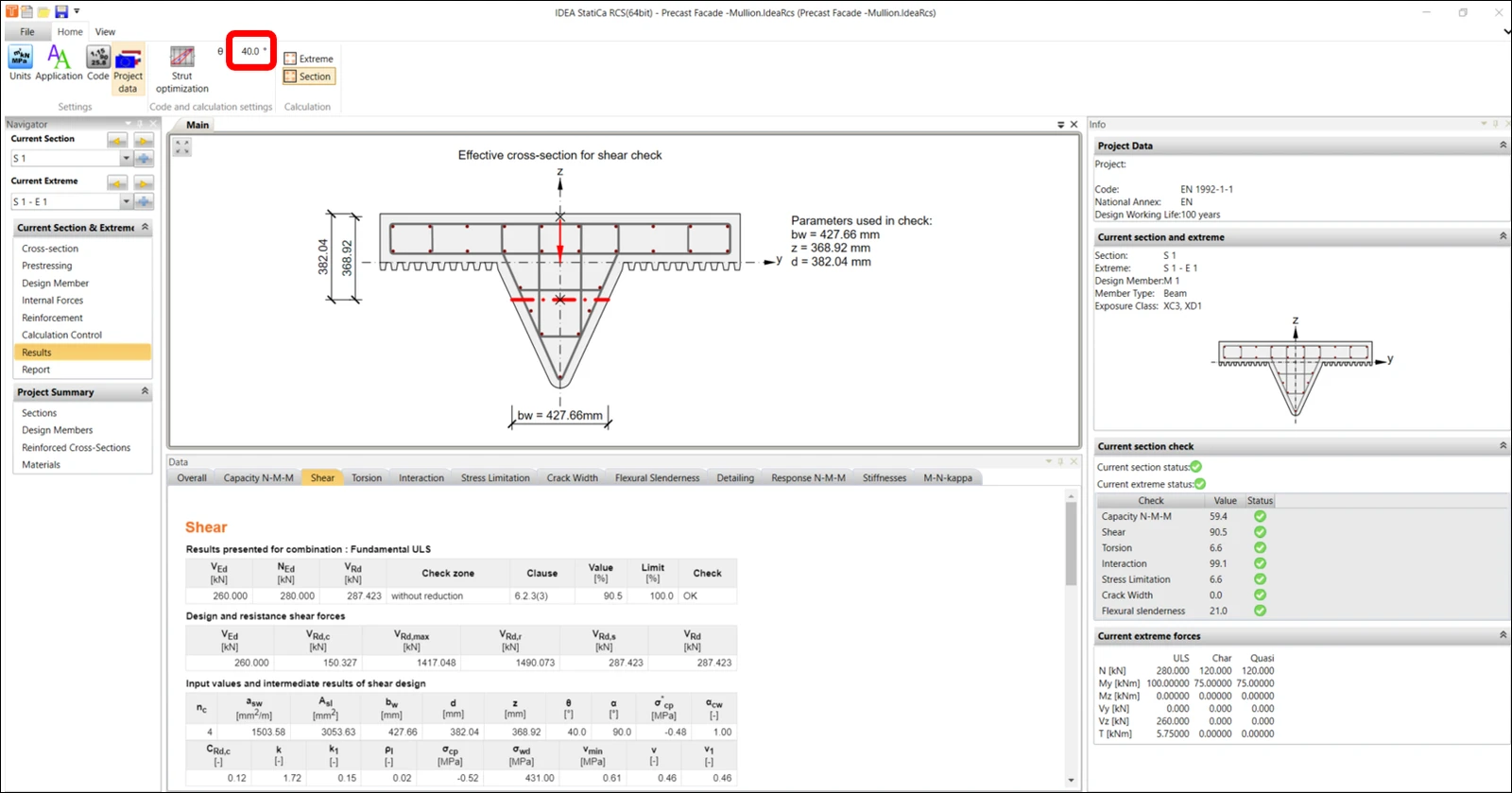
Task: Open Report in the navigator
Action: pyautogui.click(x=36, y=370)
